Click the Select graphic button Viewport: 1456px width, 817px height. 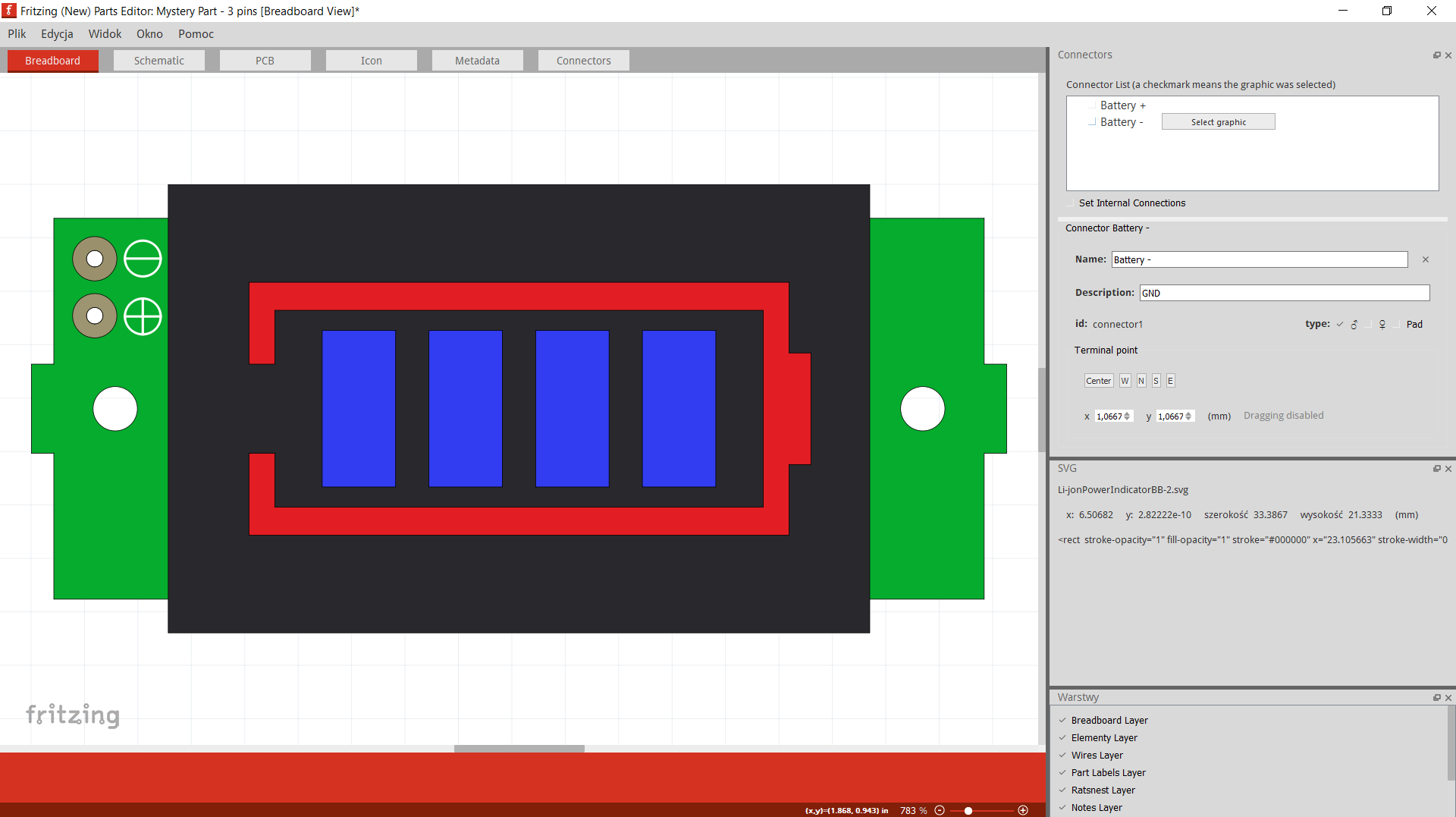click(1218, 122)
